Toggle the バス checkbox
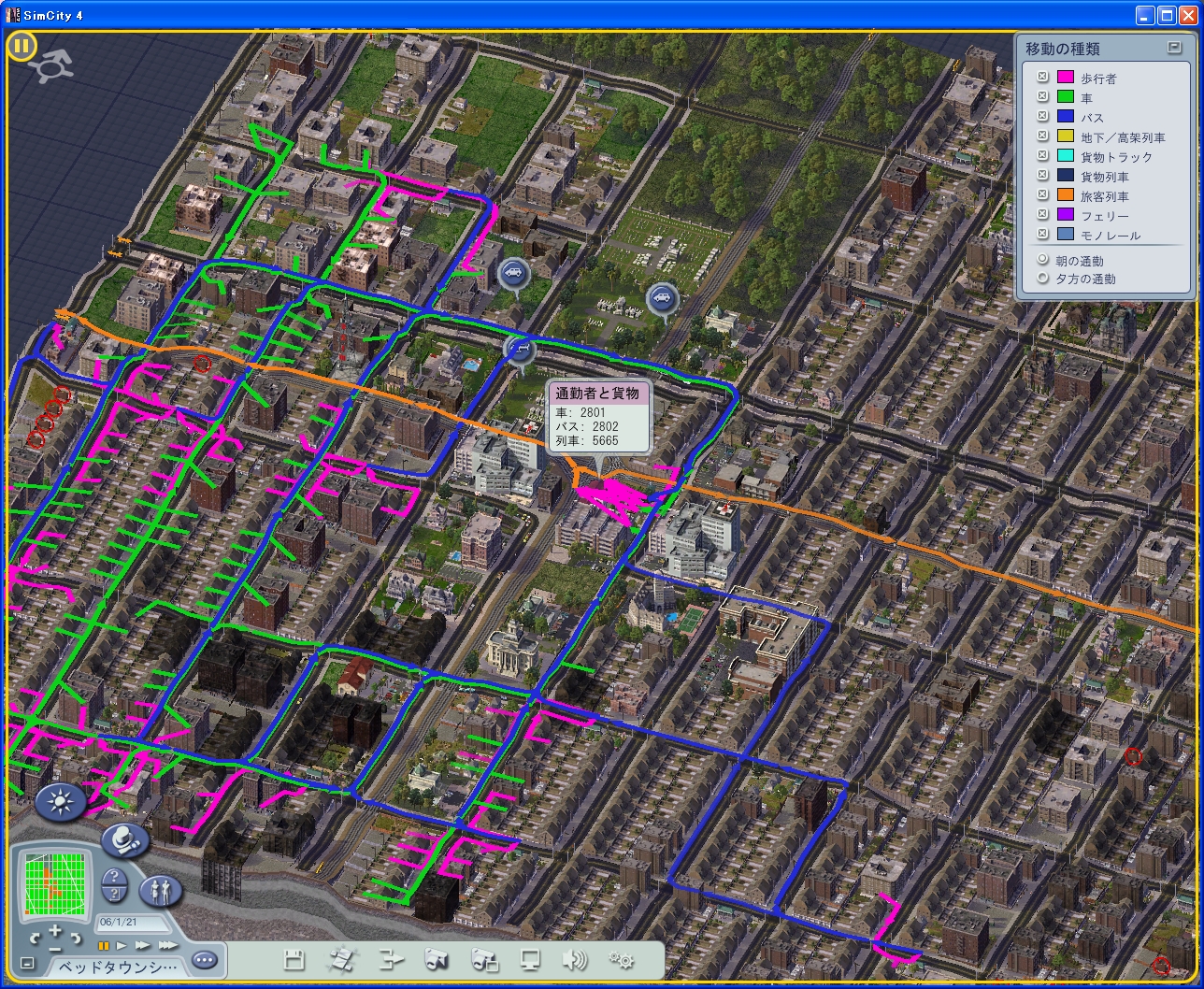This screenshot has width=1204, height=989. pos(1041,117)
